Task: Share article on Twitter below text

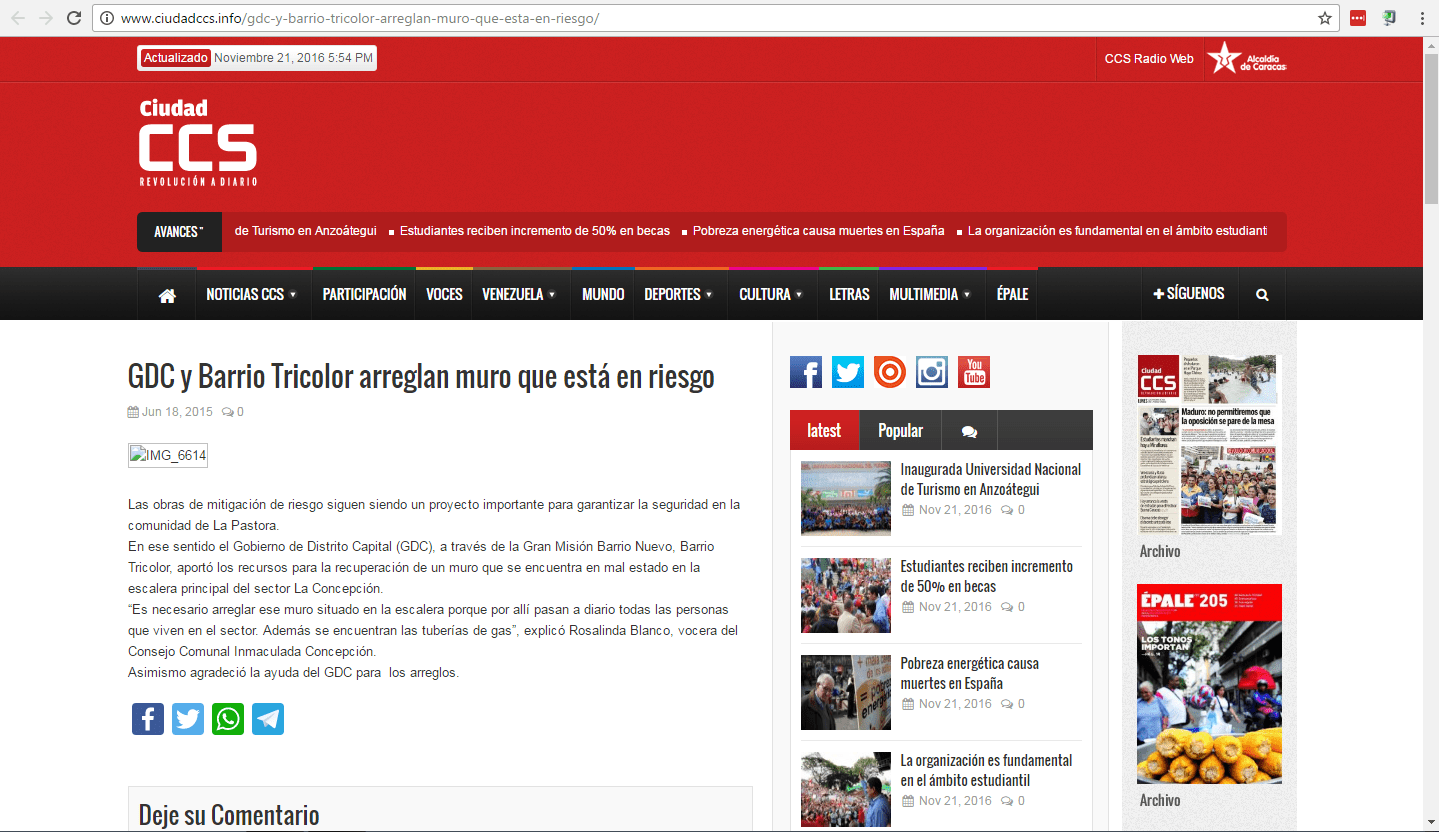Action: point(188,719)
